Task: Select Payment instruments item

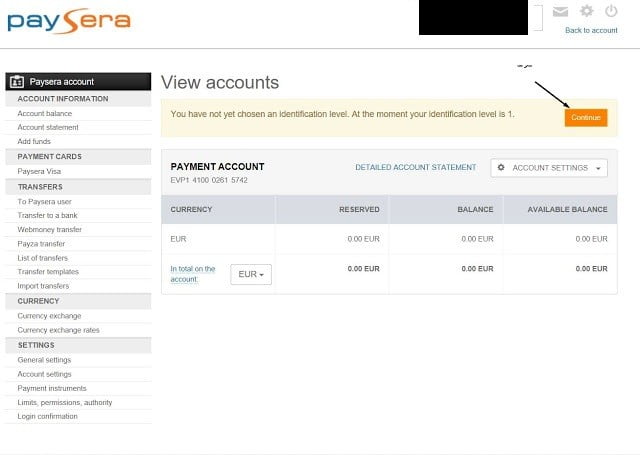Action: point(52,388)
